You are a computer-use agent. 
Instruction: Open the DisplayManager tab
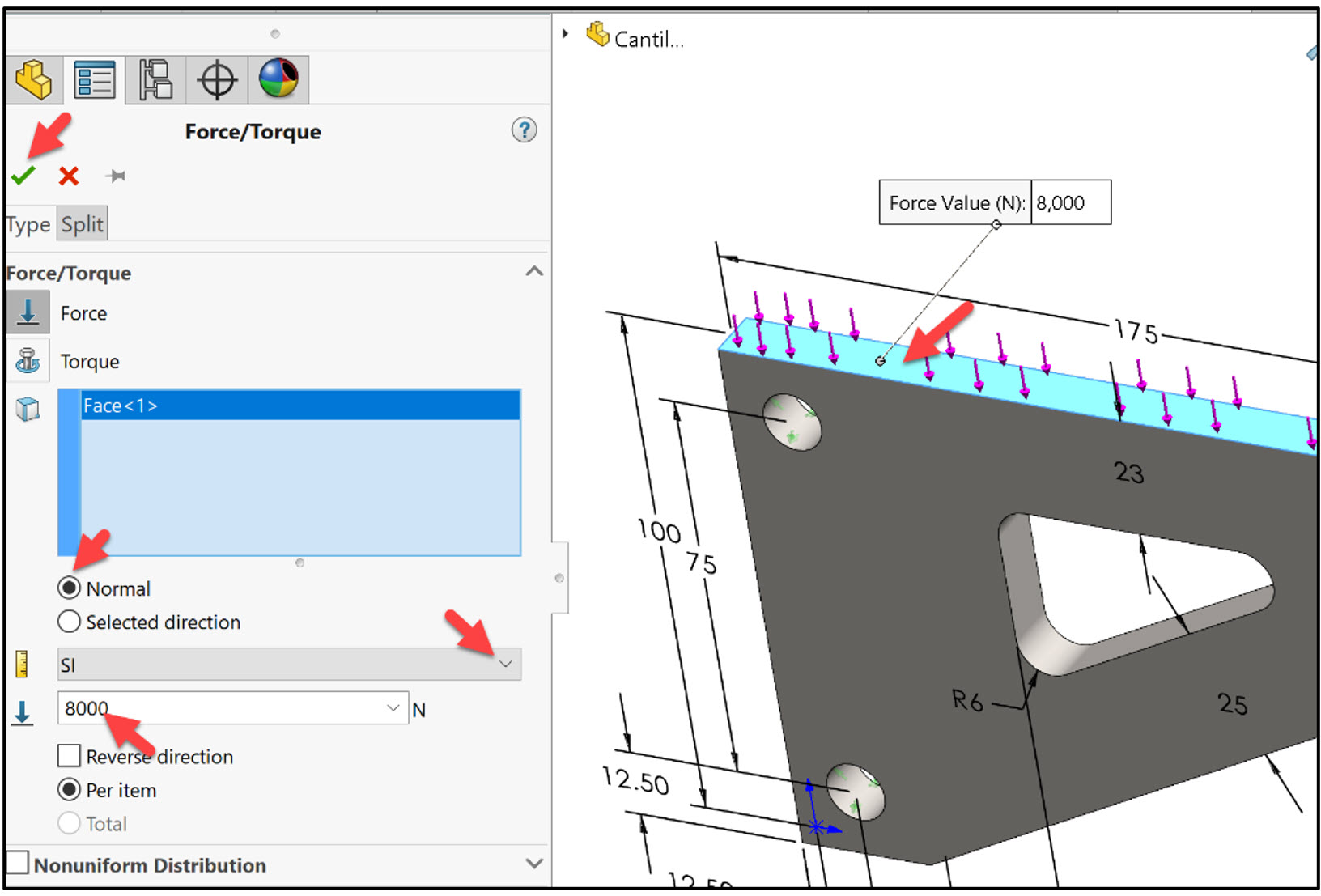point(278,79)
